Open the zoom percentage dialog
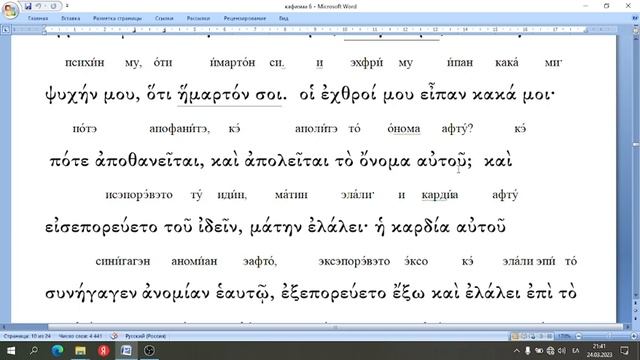This screenshot has height=360, width=640. [x=564, y=336]
